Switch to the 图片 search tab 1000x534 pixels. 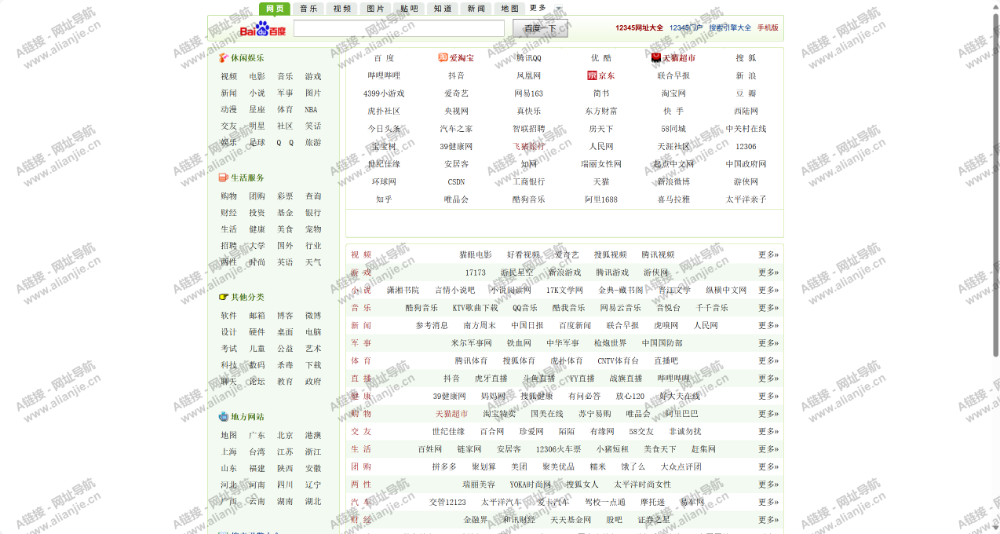pyautogui.click(x=376, y=8)
